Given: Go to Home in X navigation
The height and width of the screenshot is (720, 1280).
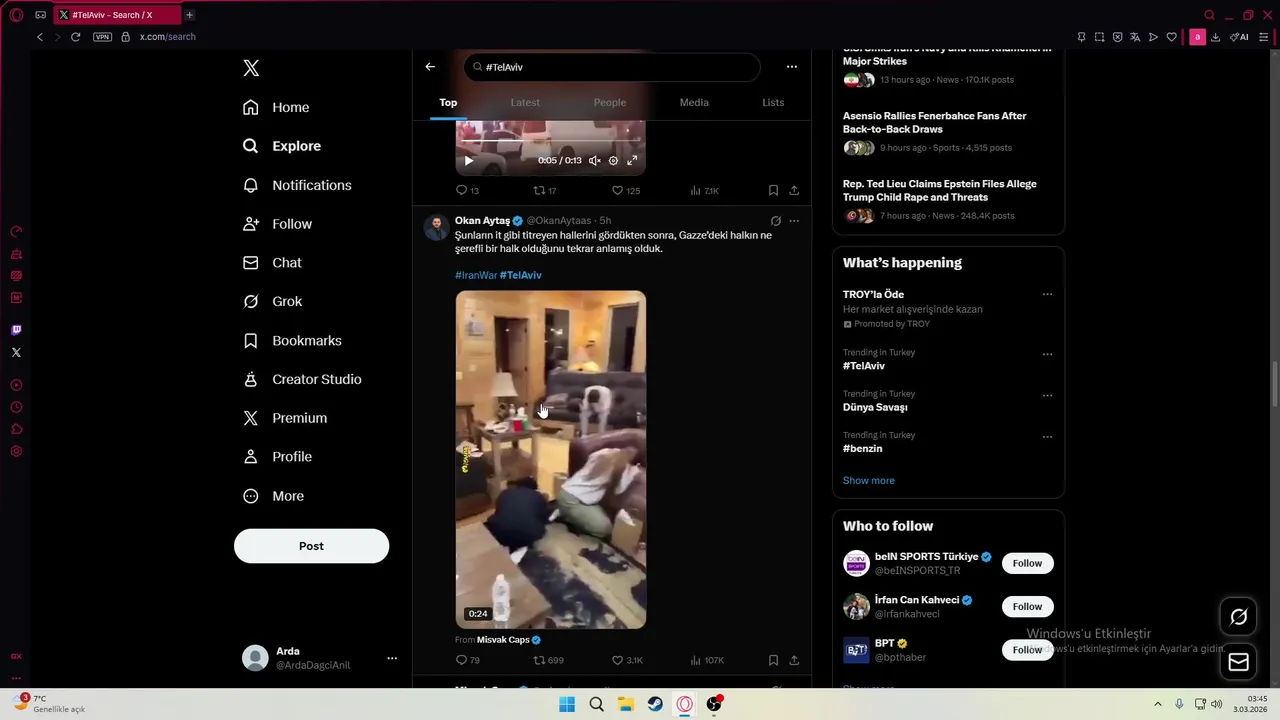Looking at the screenshot, I should (277, 107).
